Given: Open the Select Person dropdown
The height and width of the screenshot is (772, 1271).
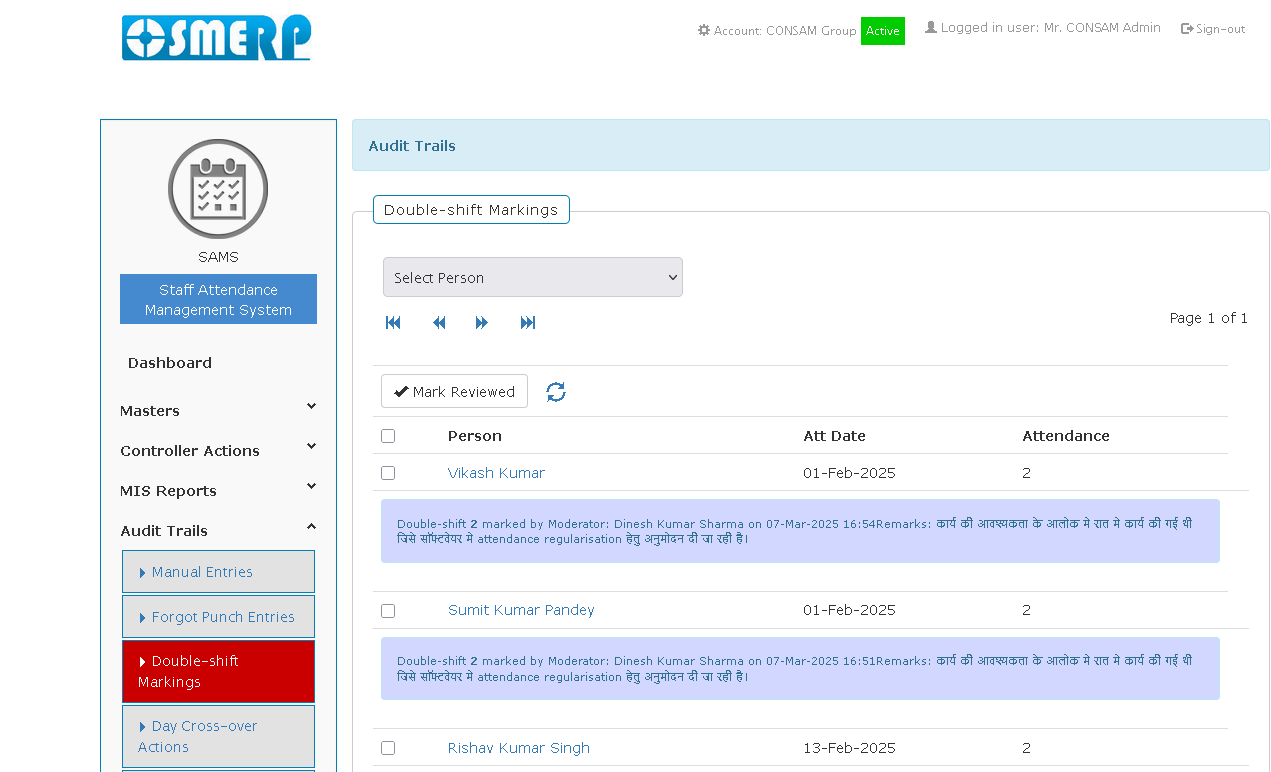Looking at the screenshot, I should pyautogui.click(x=532, y=277).
